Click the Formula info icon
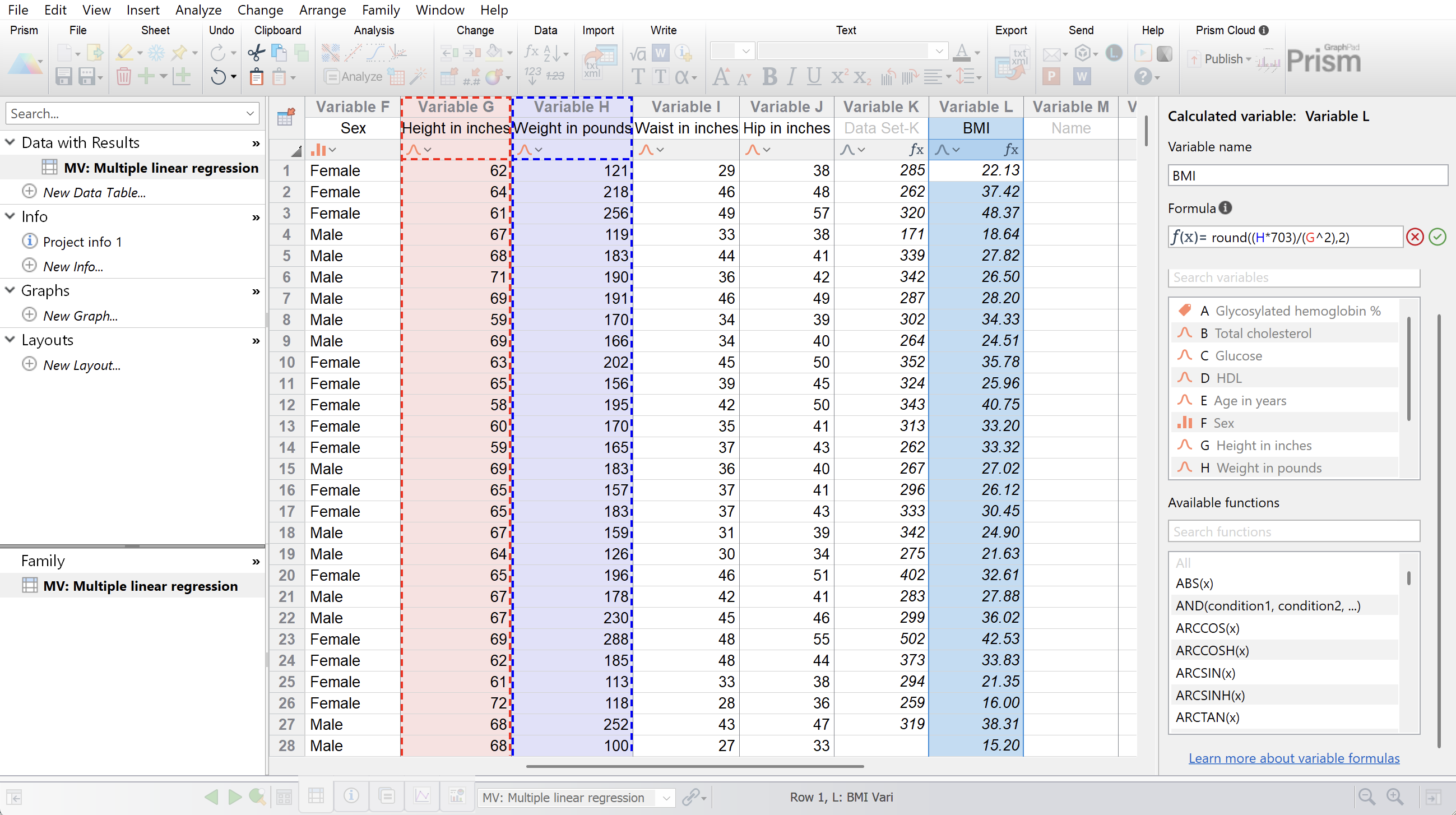 point(1225,208)
